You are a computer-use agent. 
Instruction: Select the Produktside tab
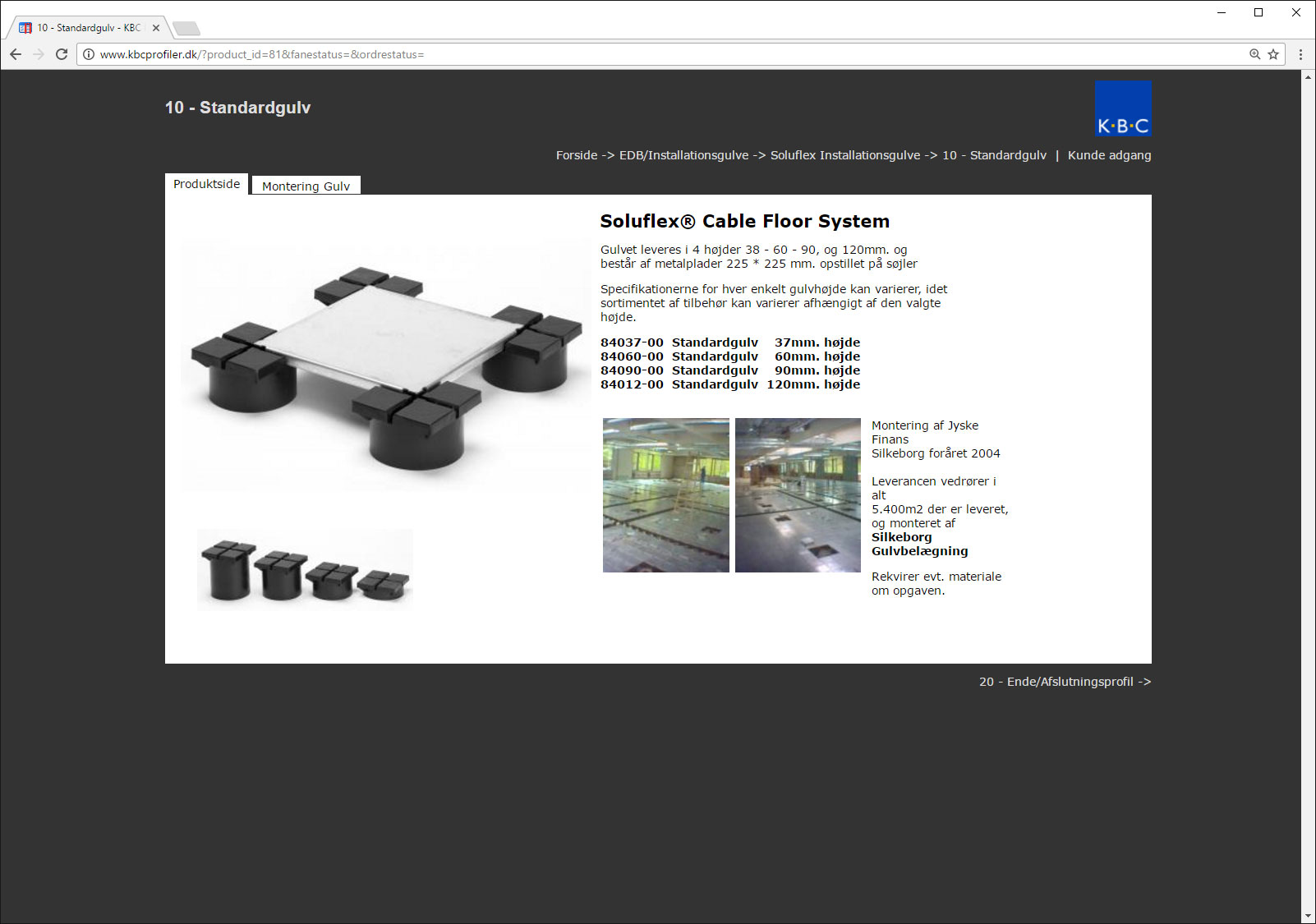(207, 184)
